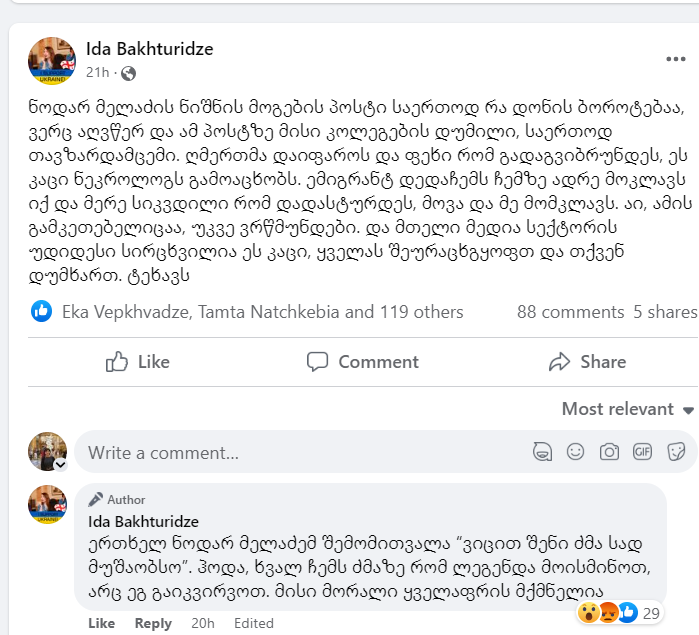Screen dimensions: 699x635
Task: Share the post
Action: (588, 362)
